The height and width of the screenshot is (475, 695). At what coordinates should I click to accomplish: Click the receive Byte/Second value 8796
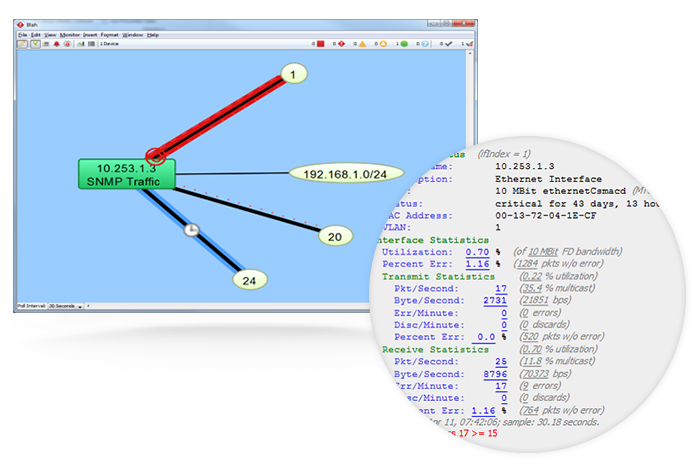[495, 374]
